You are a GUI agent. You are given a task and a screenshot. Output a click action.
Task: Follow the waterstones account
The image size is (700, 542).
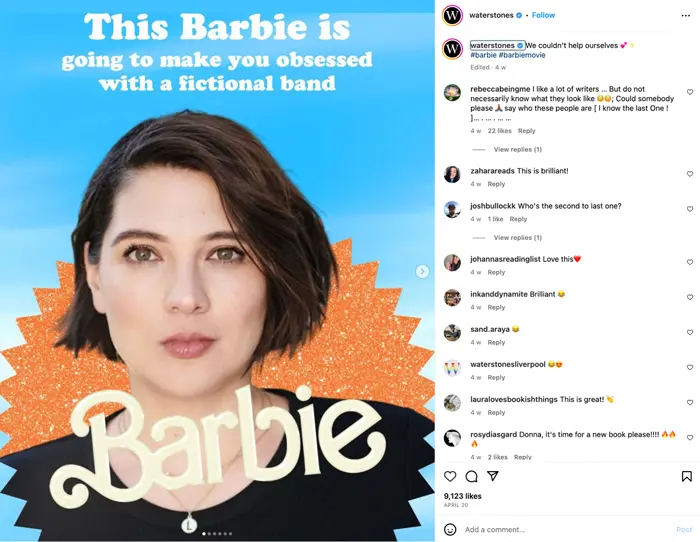point(543,15)
